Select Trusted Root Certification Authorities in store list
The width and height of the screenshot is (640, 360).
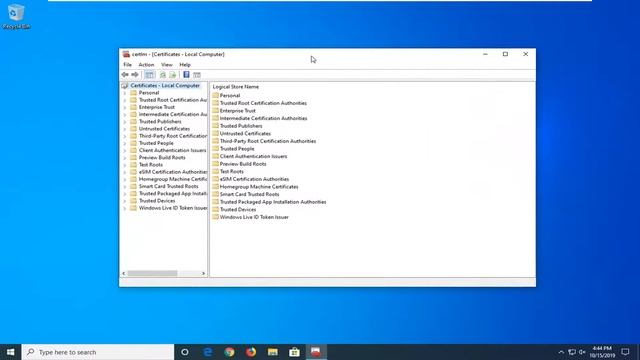tap(263, 103)
